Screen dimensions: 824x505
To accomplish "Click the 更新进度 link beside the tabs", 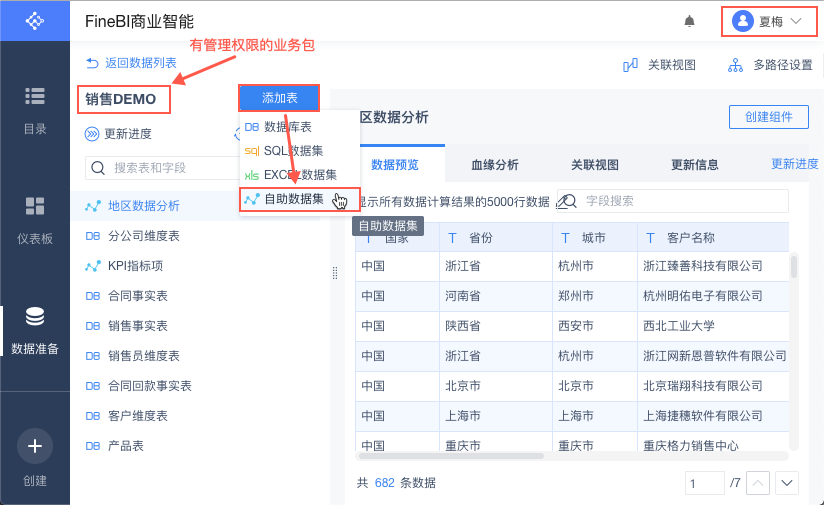I will [x=795, y=164].
